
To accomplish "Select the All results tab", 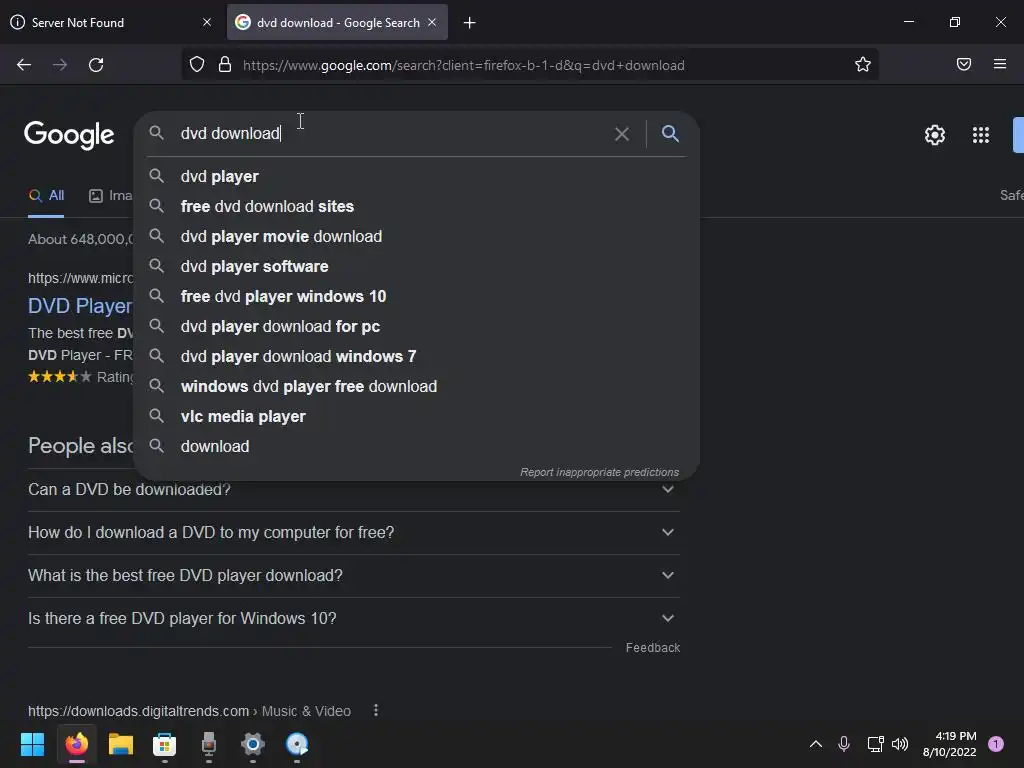I will (46, 195).
